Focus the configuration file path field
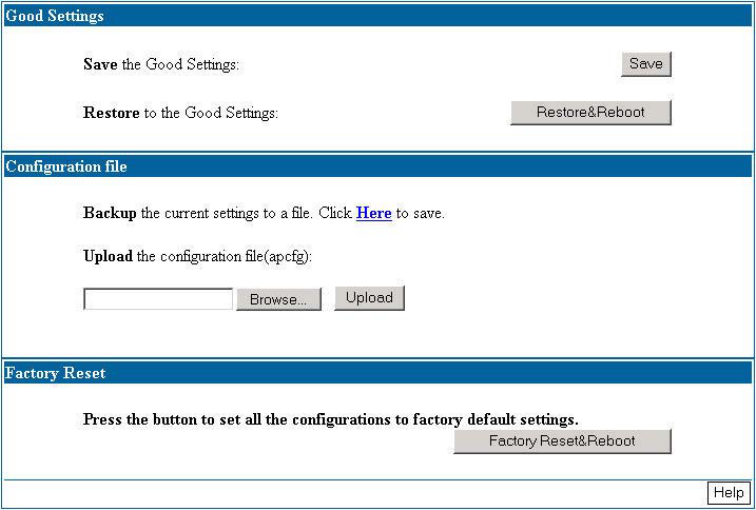Viewport: 756px width, 510px height. coord(158,299)
